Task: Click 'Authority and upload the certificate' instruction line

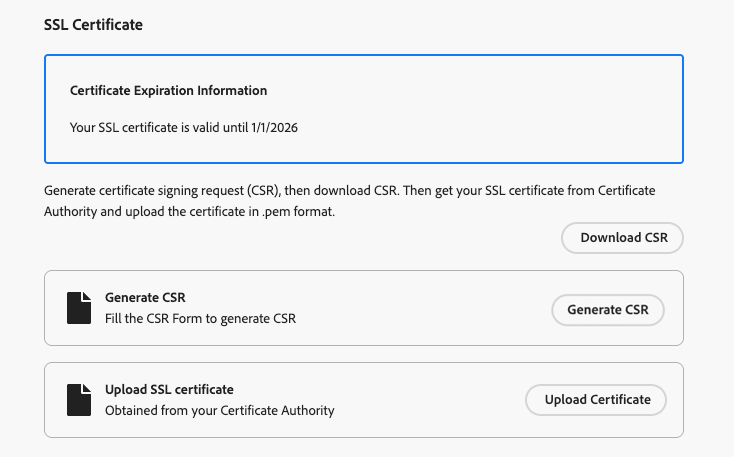Action: coord(150,211)
